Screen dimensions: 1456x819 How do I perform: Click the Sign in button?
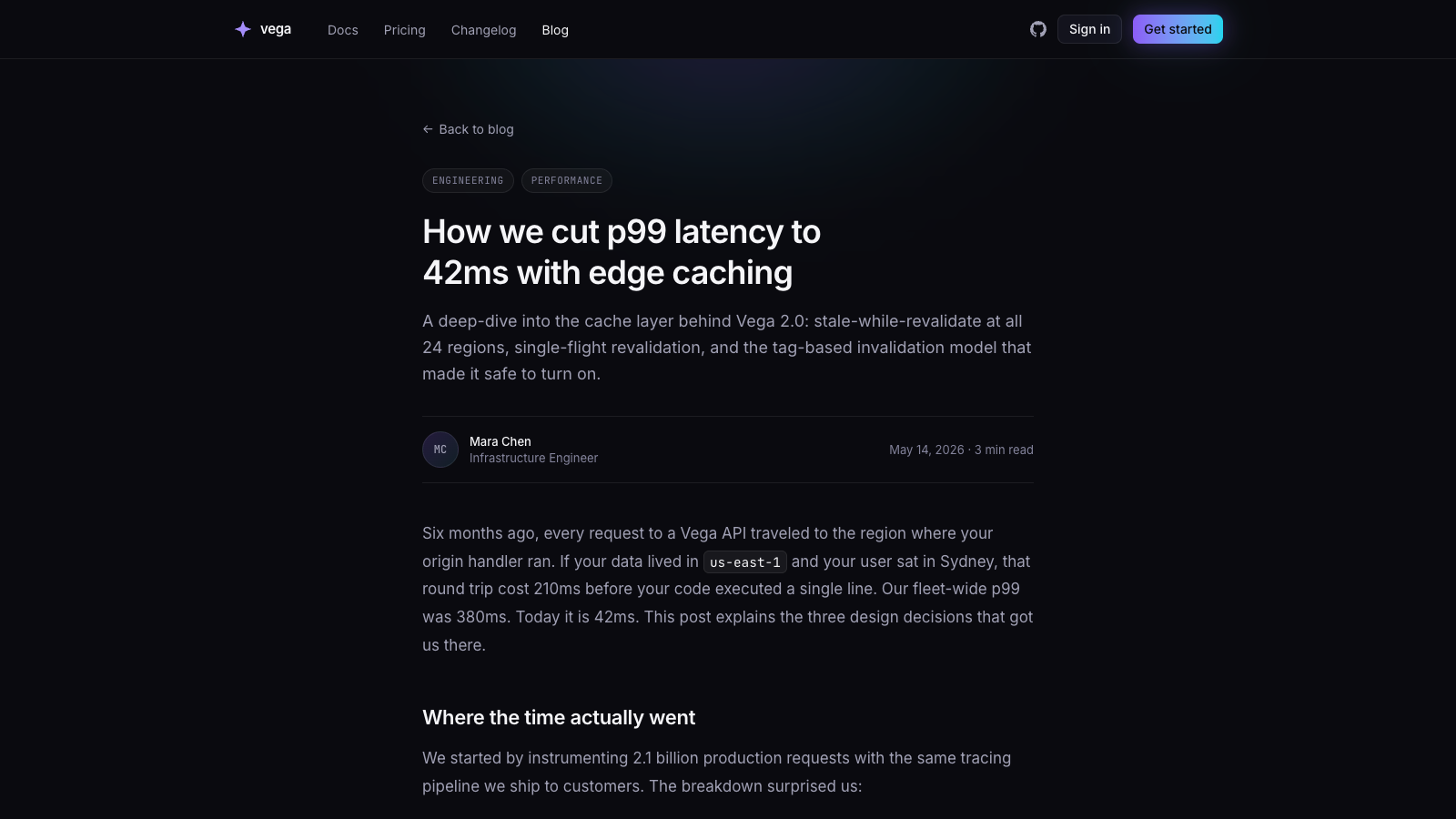(x=1089, y=29)
